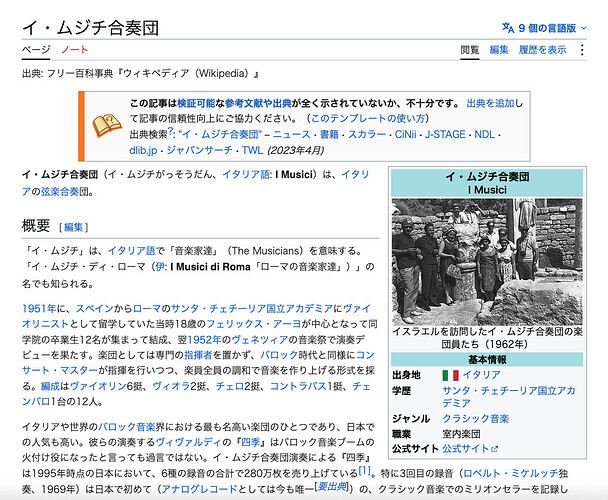Image resolution: width=608 pixels, height=500 pixels.
Task: Click the 出典を追加 link
Action: 490,103
